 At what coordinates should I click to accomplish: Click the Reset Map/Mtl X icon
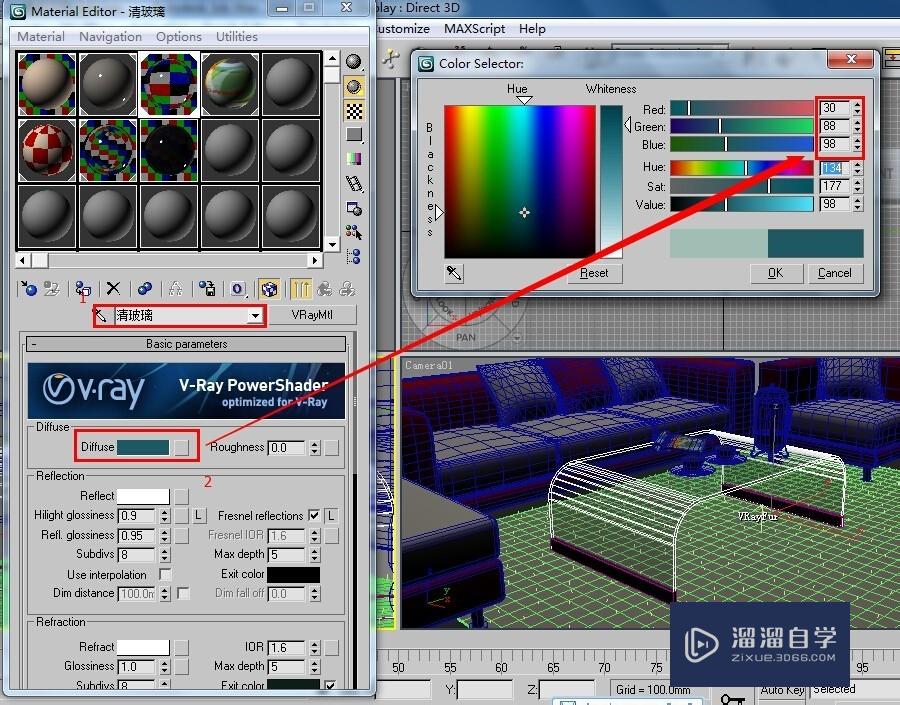click(114, 288)
